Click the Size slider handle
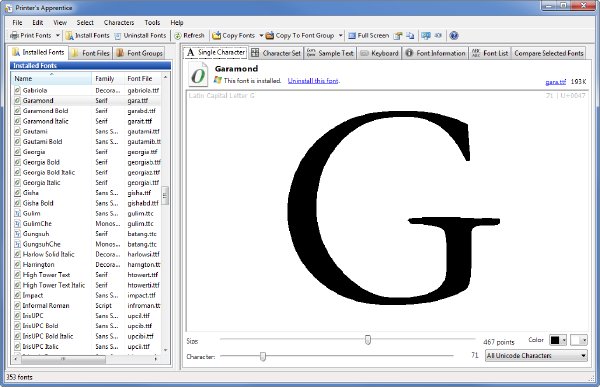The image size is (600, 387). click(x=368, y=340)
